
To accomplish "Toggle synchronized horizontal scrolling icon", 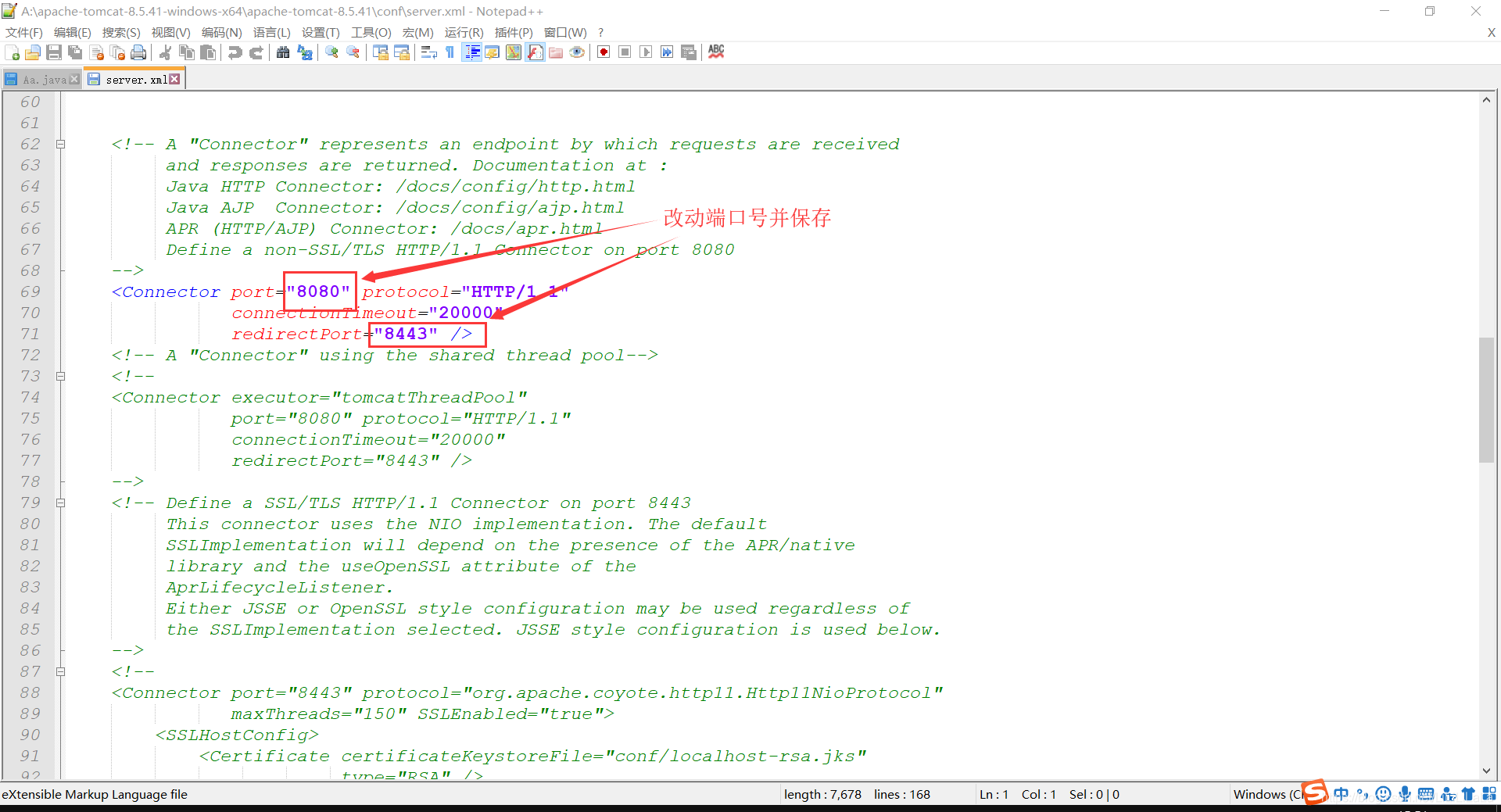I will [402, 52].
